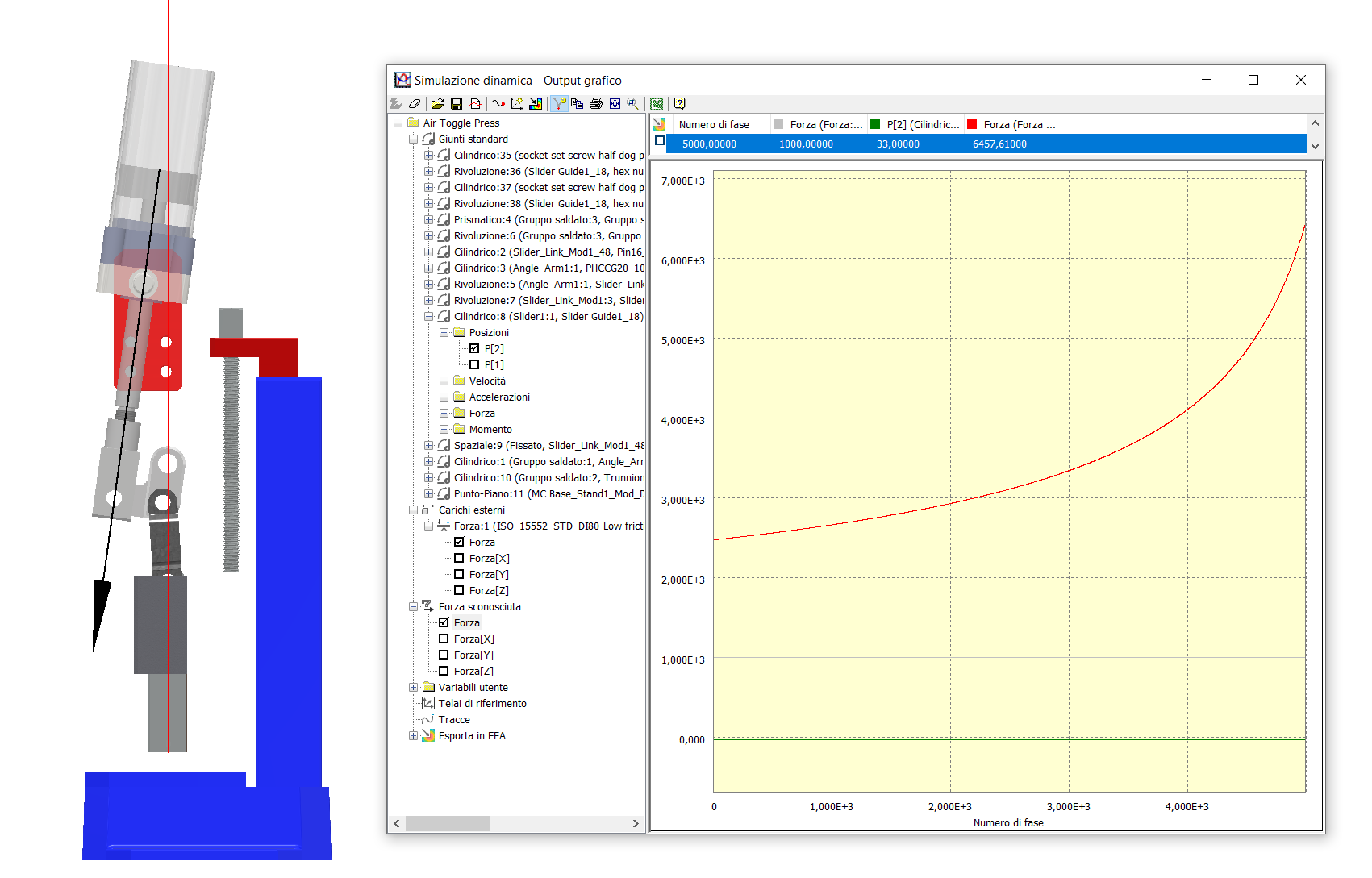Click the table corner icon beside Numero di fase
This screenshot has height=878, width=1372.
[x=659, y=124]
